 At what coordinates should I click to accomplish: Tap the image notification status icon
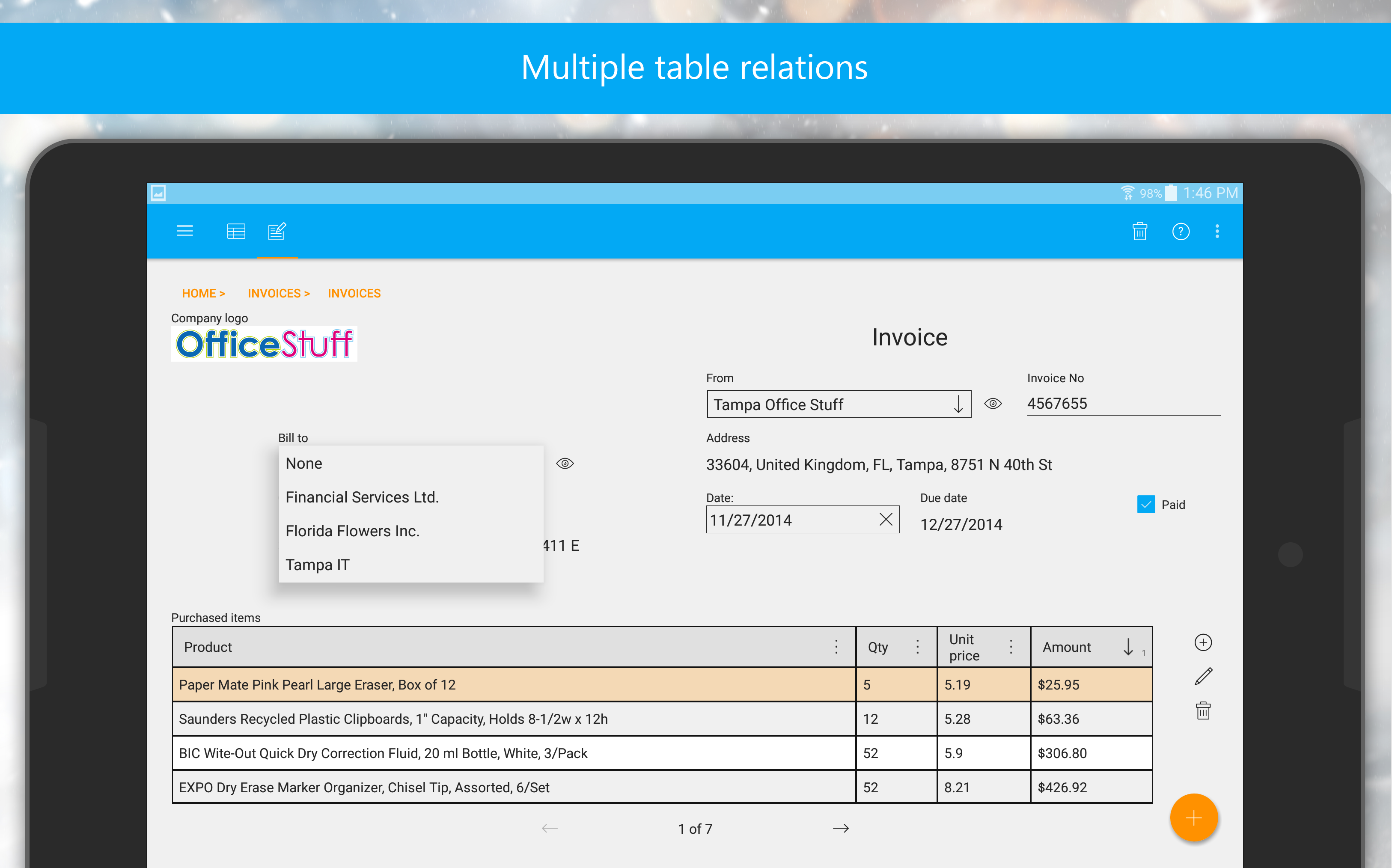158,193
